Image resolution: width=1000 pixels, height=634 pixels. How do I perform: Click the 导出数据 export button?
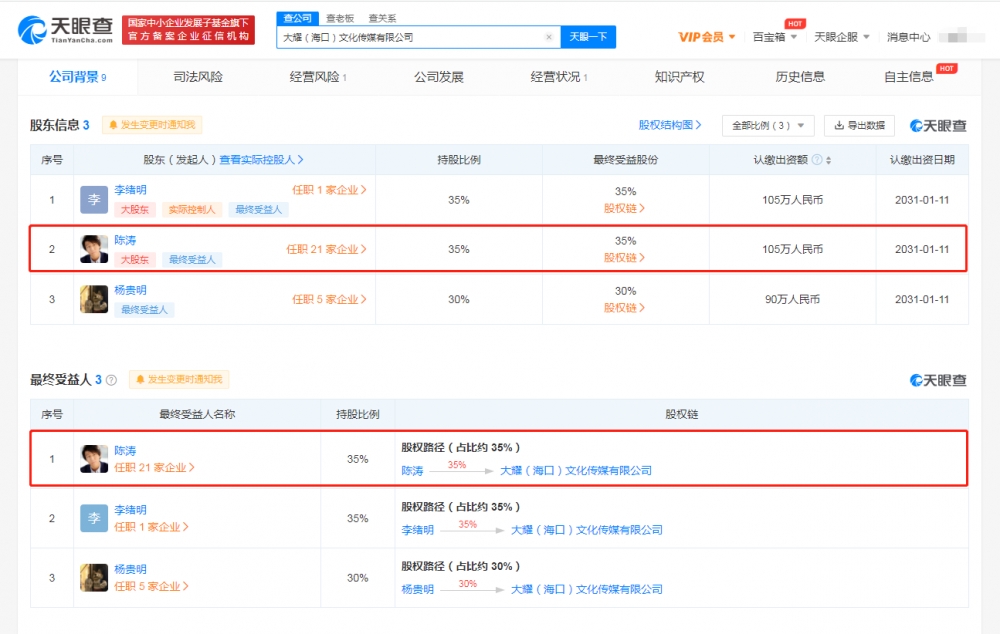[859, 126]
